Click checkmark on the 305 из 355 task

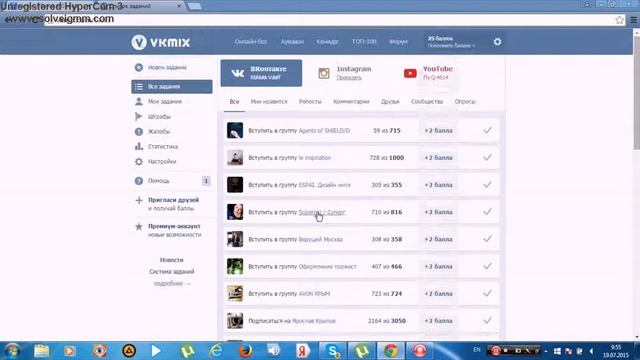(x=487, y=184)
